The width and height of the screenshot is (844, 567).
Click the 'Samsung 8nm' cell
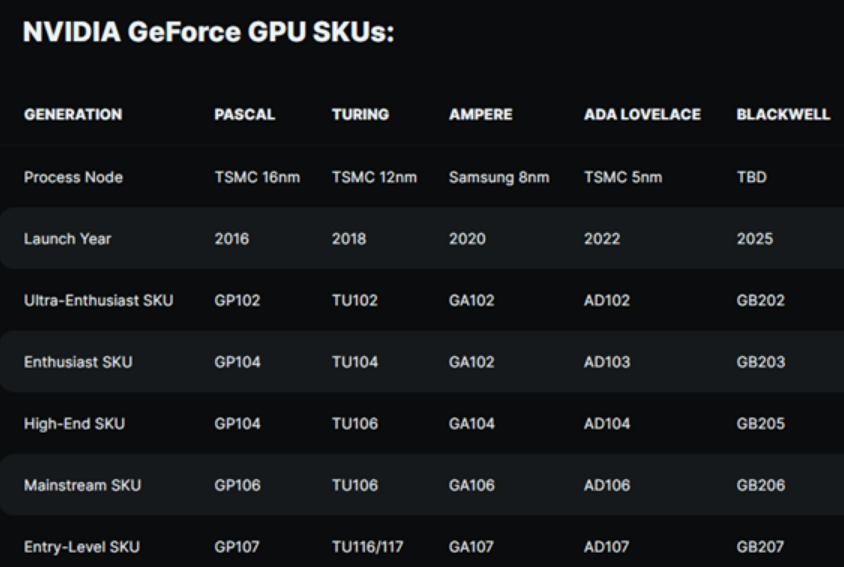tap(499, 177)
